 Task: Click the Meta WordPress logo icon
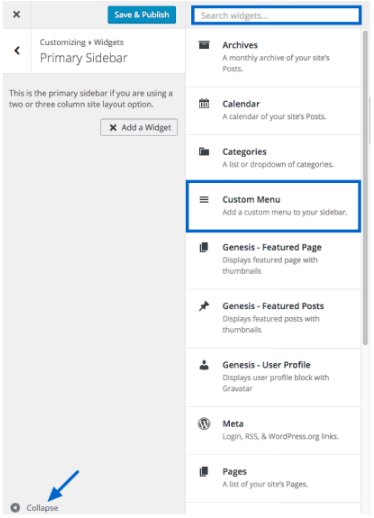204,424
